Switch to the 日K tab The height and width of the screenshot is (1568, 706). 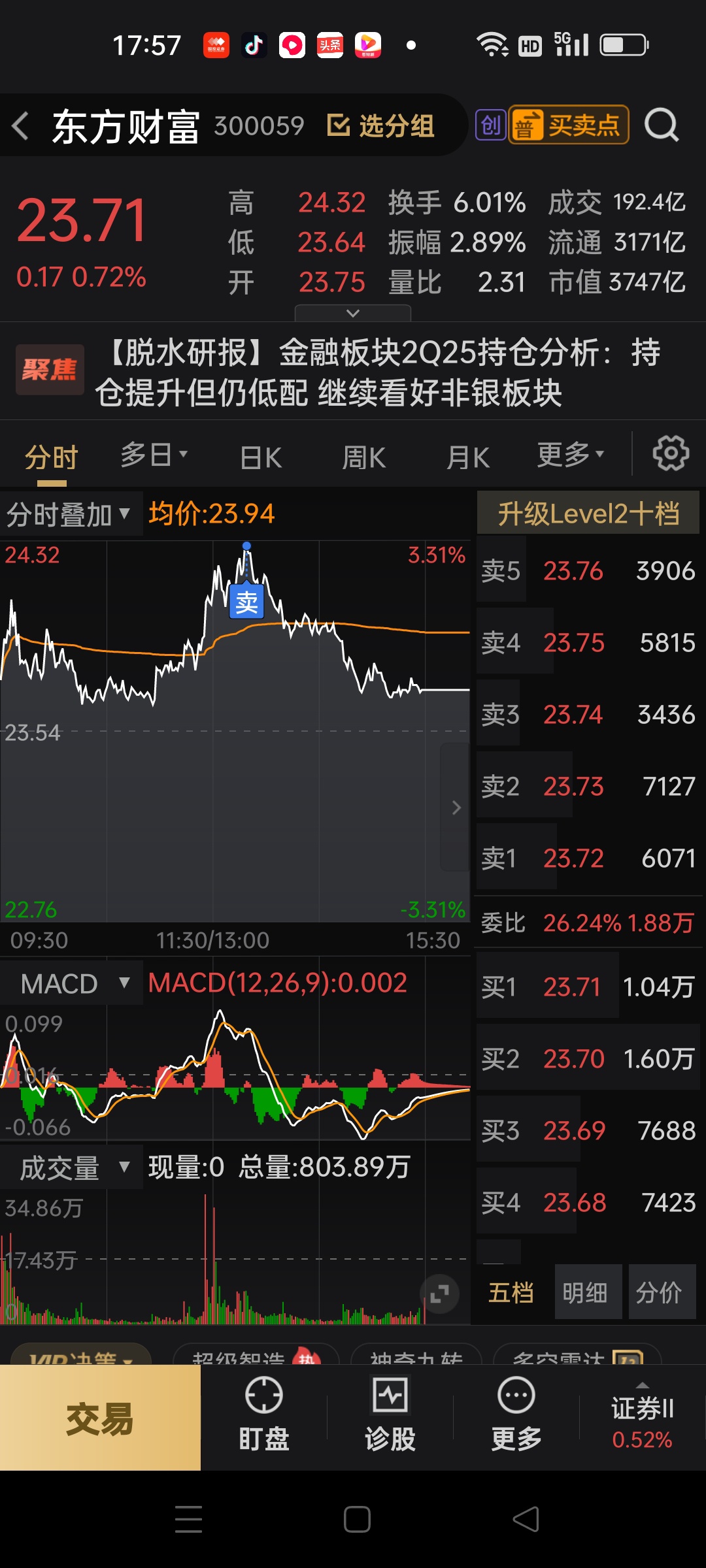coord(260,457)
